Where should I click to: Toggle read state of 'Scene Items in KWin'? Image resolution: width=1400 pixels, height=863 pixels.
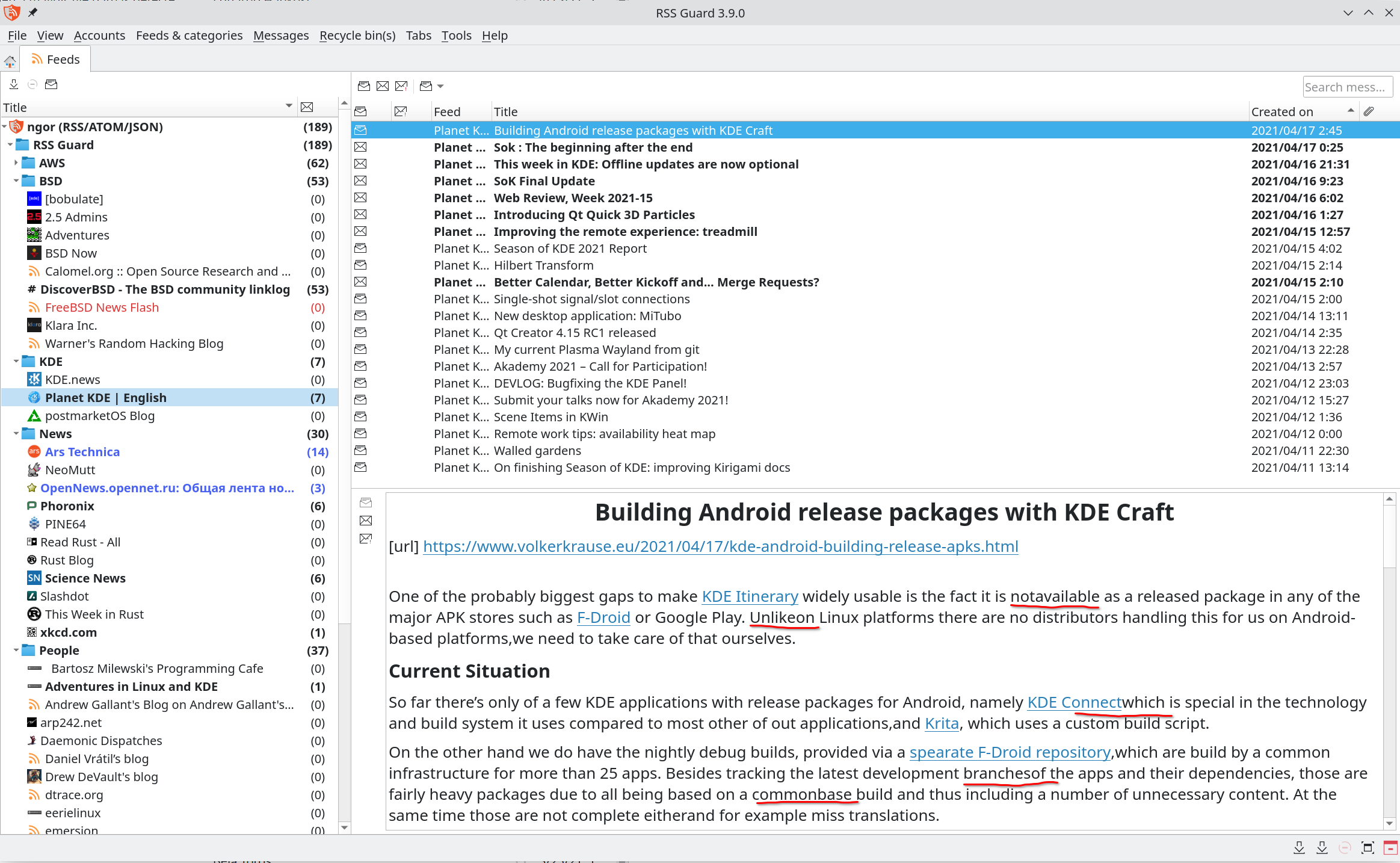tap(360, 416)
